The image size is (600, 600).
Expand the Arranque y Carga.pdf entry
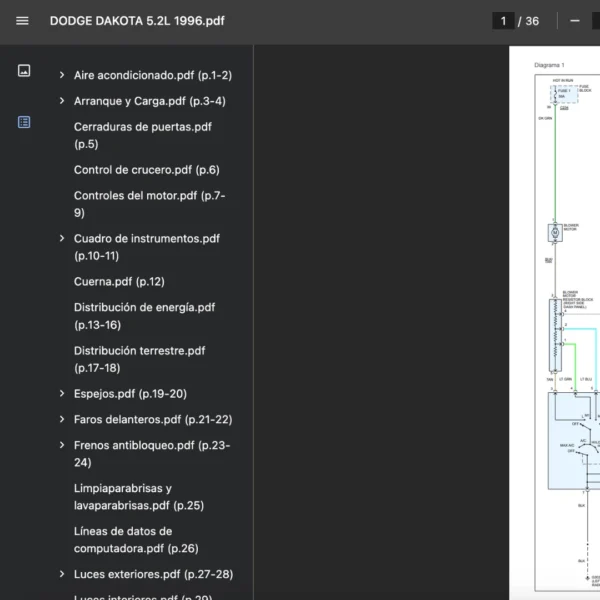click(62, 101)
